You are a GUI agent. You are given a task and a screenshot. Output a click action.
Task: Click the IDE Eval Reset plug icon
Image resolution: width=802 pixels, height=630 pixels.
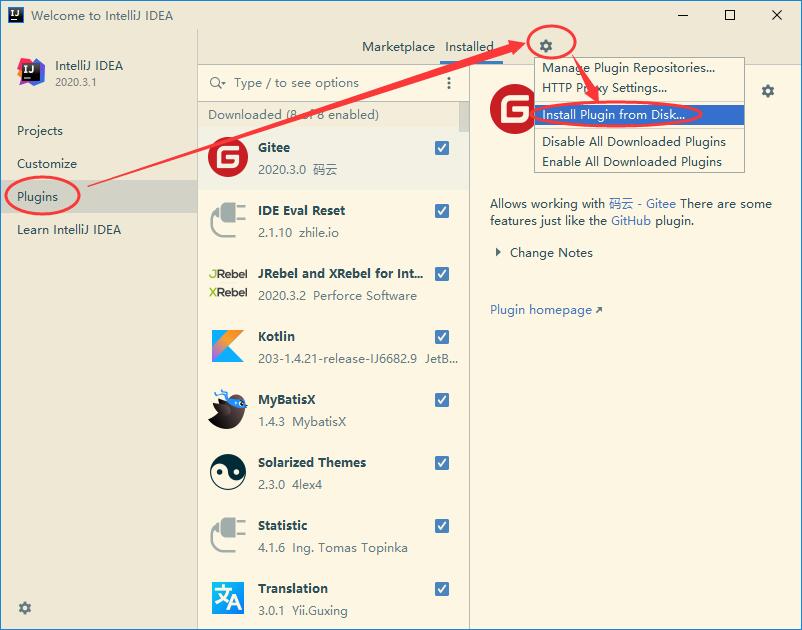(228, 220)
